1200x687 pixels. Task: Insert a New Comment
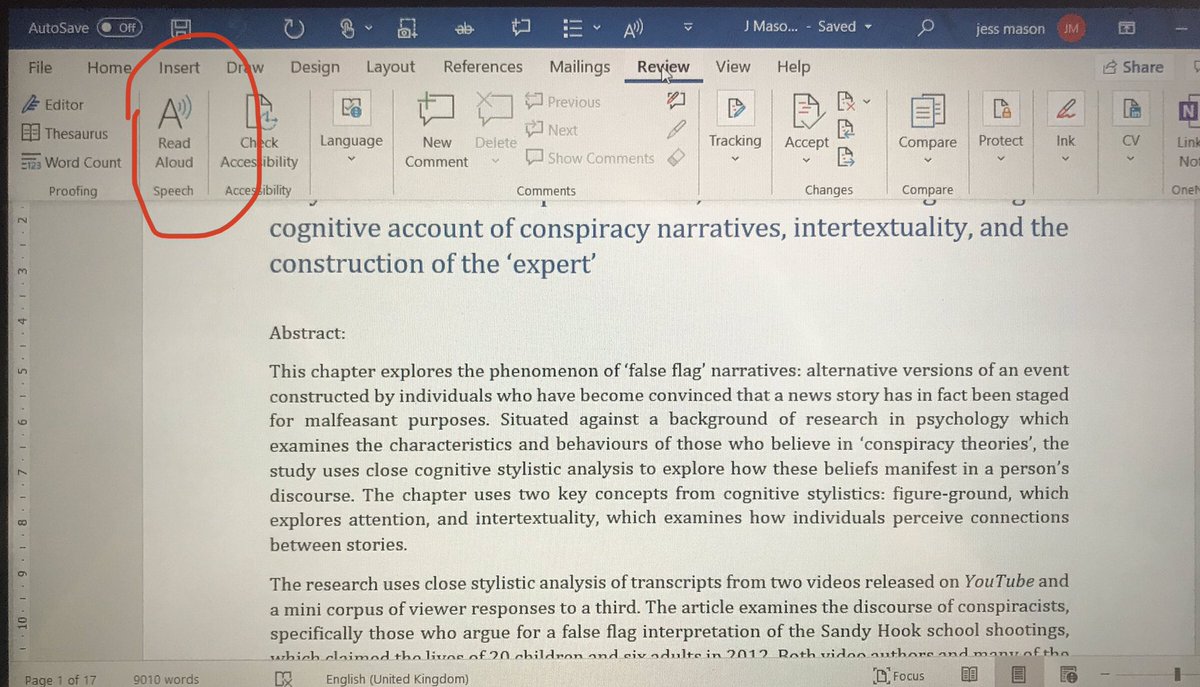pyautogui.click(x=437, y=130)
